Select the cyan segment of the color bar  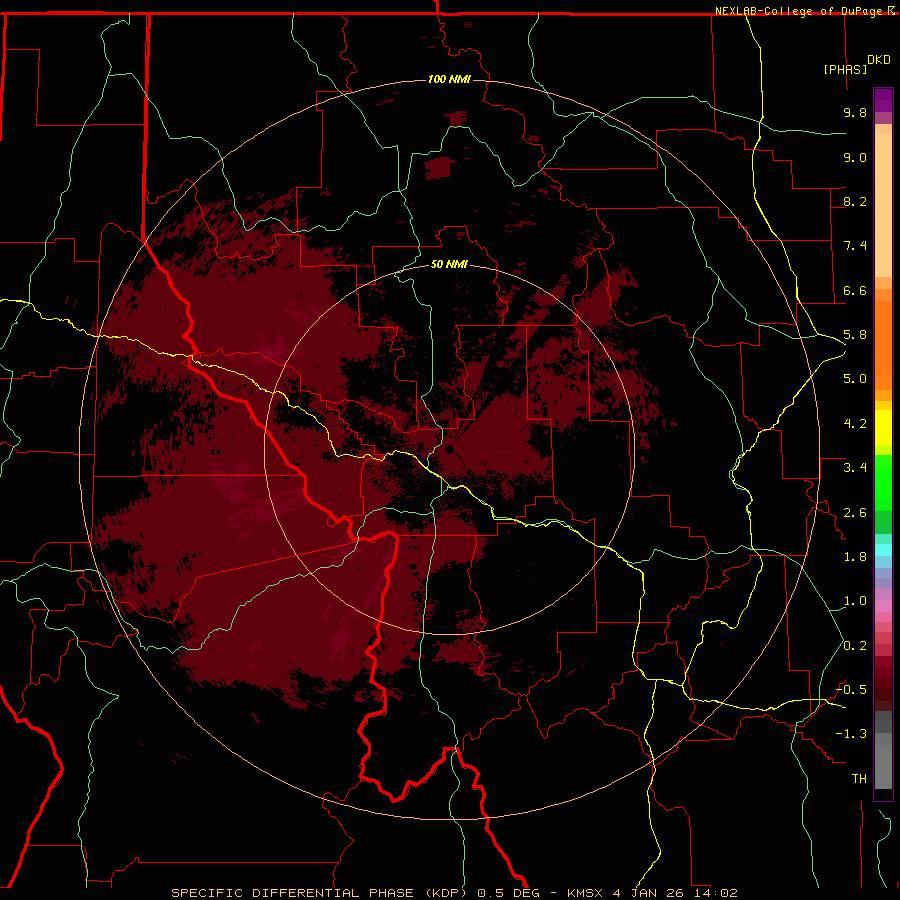(x=883, y=550)
